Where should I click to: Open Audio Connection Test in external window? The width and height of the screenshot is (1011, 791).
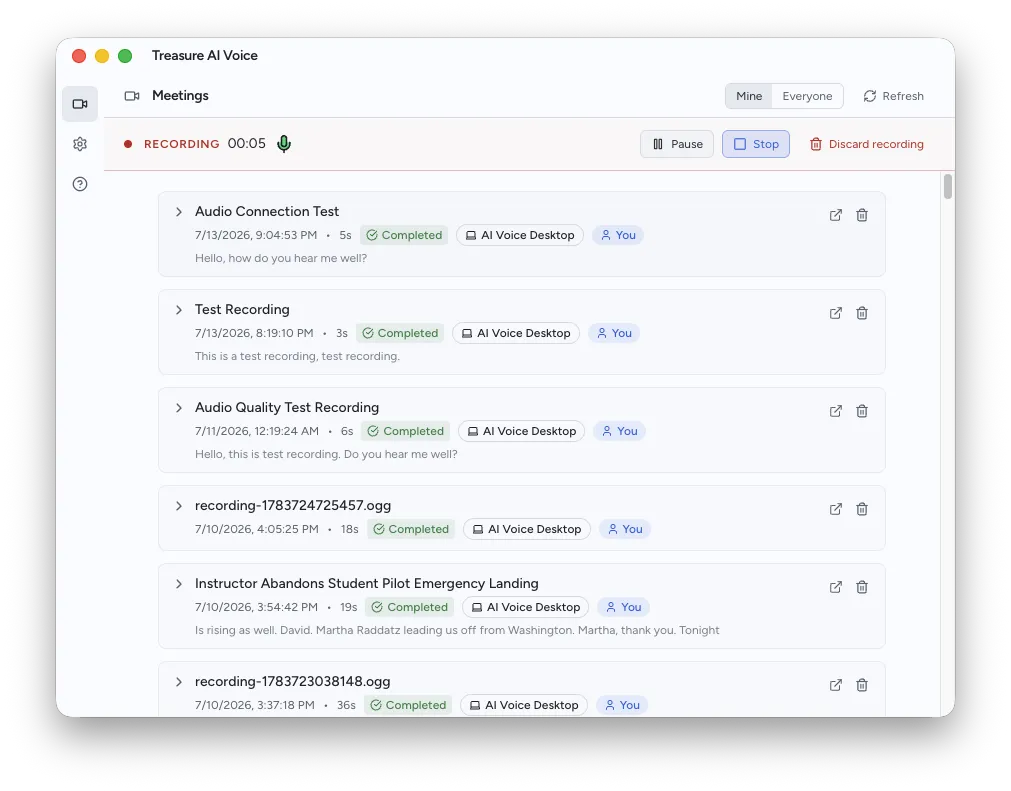[x=836, y=215]
